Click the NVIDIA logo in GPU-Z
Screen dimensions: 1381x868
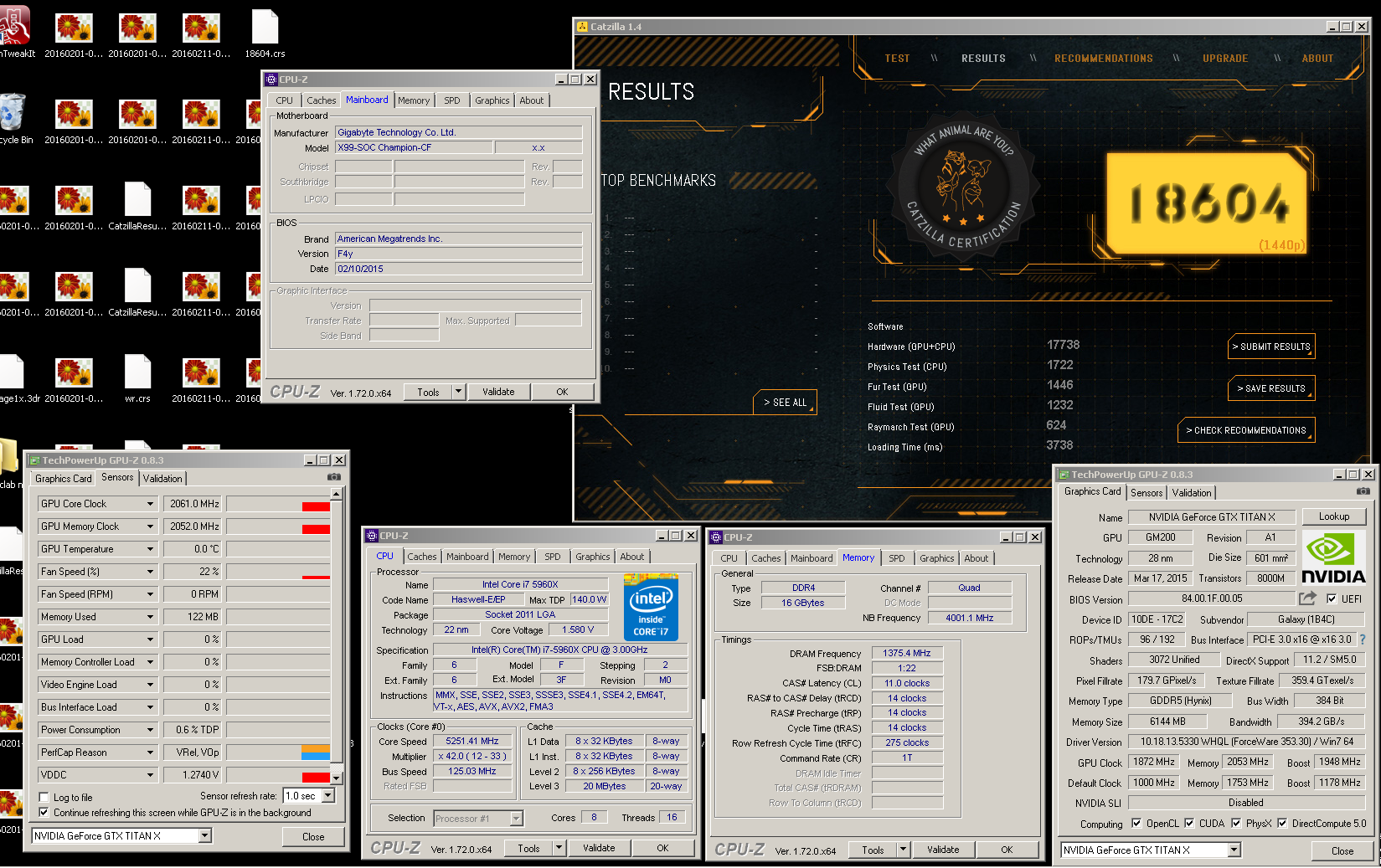(x=1333, y=557)
